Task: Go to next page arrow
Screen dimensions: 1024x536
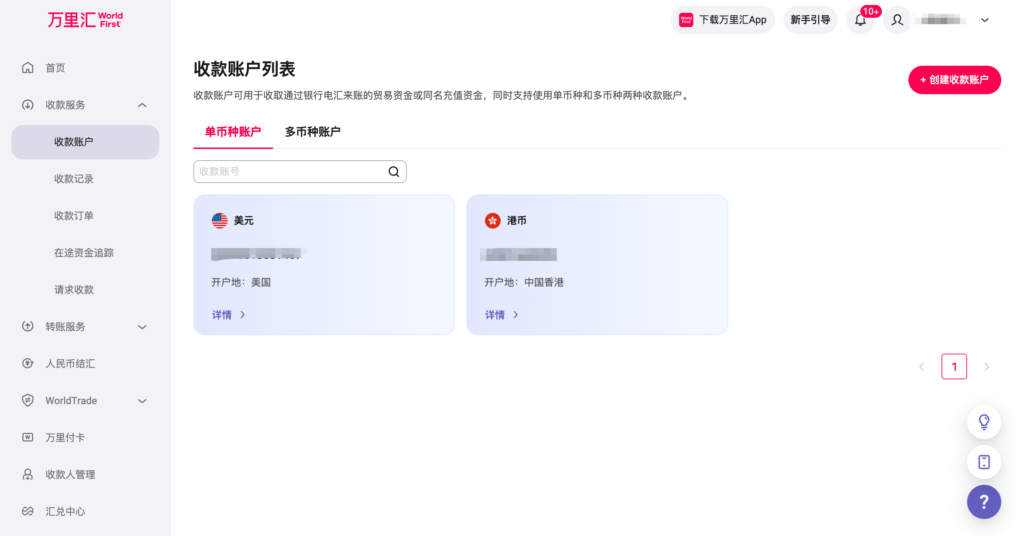Action: [987, 367]
